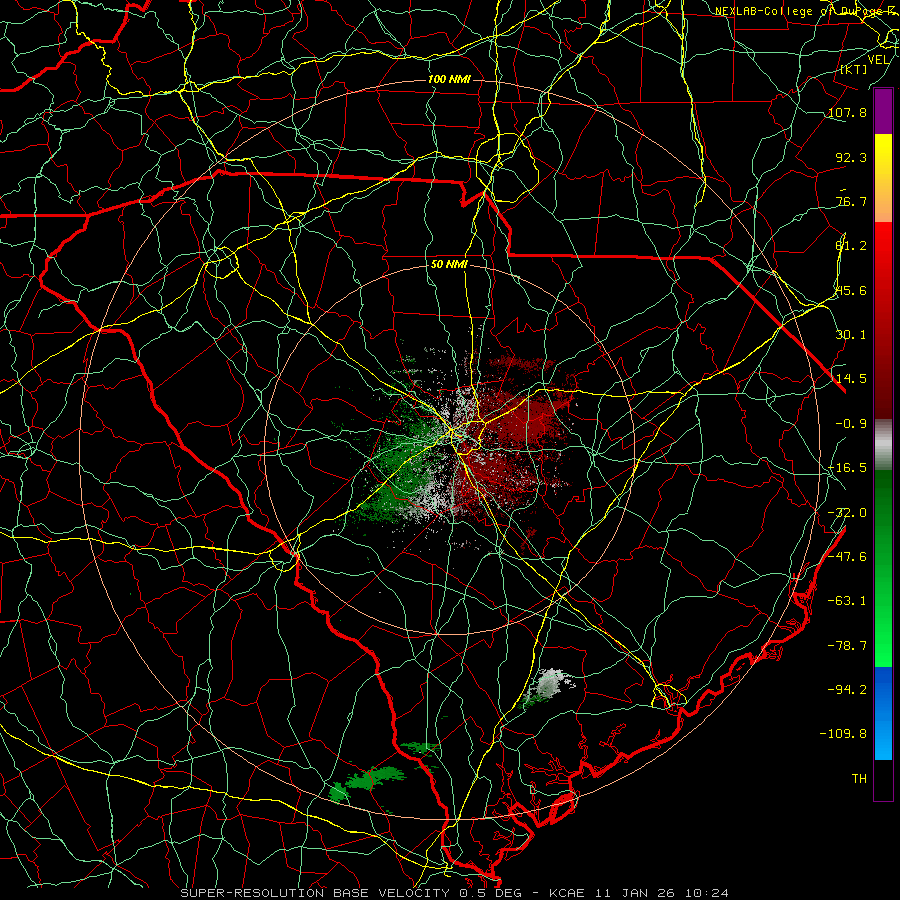900x900 pixels.
Task: Select the -32.0 velocity scale value
Action: click(847, 513)
